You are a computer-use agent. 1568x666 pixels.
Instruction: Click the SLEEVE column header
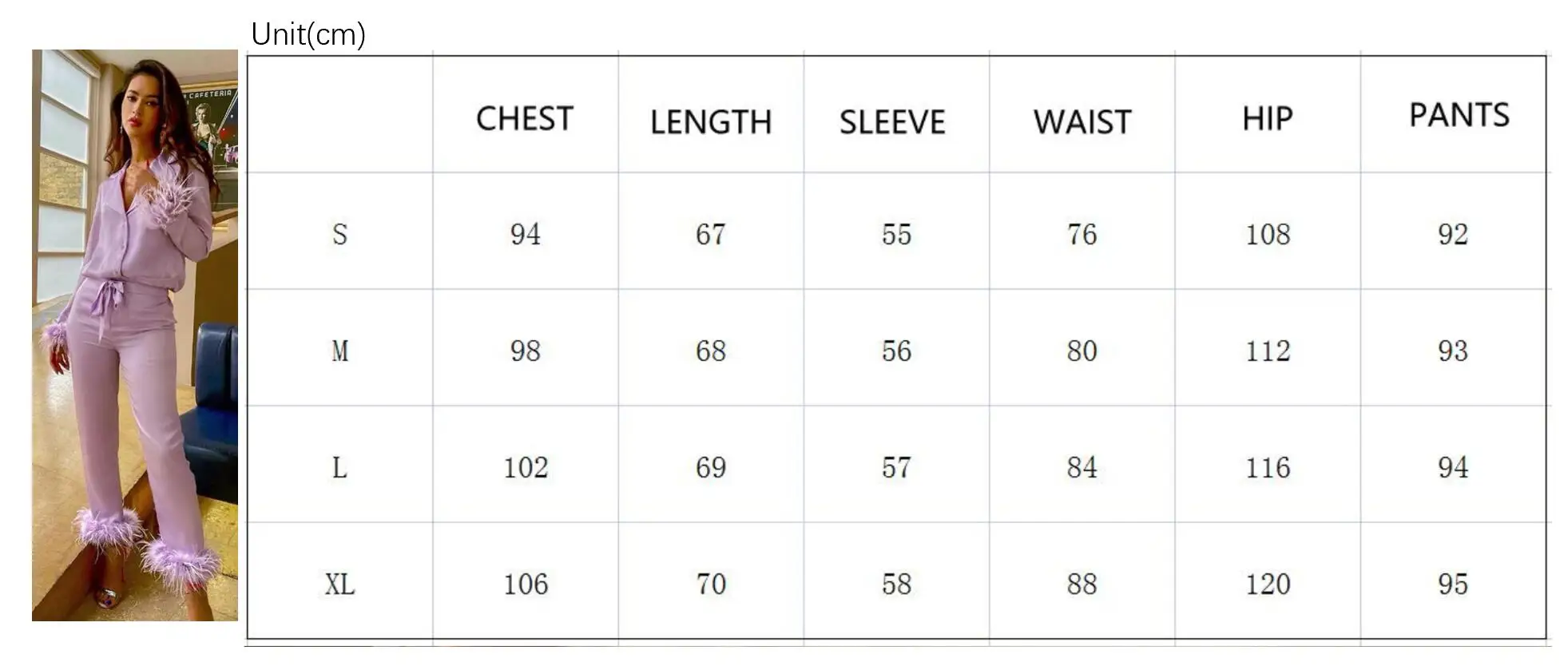(892, 122)
